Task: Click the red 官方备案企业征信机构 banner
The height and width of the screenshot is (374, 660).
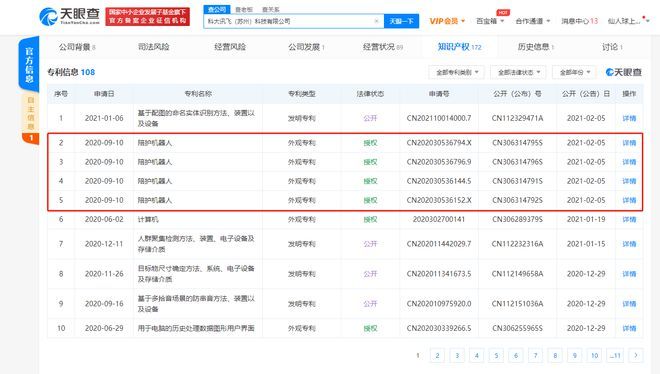Action: 147,16
